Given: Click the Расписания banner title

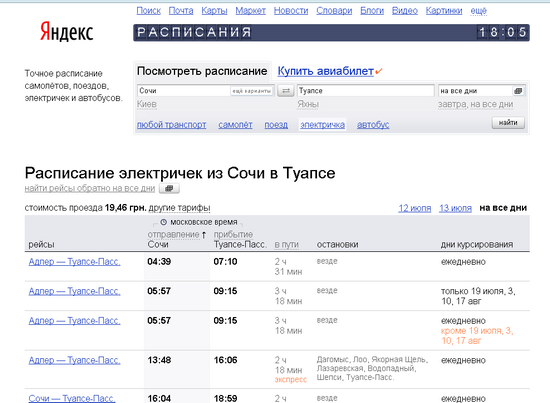Looking at the screenshot, I should [x=194, y=32].
